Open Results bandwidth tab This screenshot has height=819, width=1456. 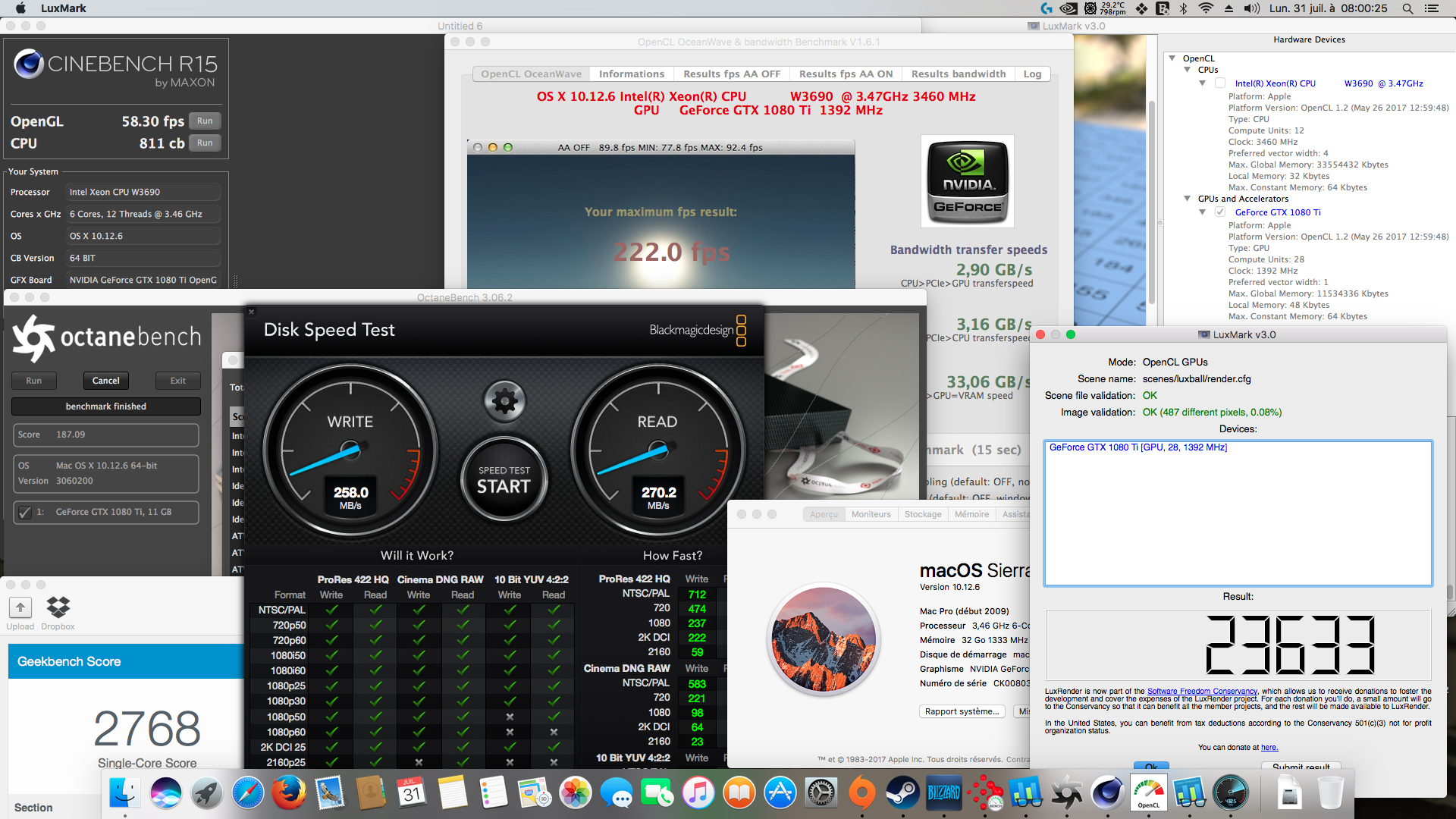pos(959,74)
